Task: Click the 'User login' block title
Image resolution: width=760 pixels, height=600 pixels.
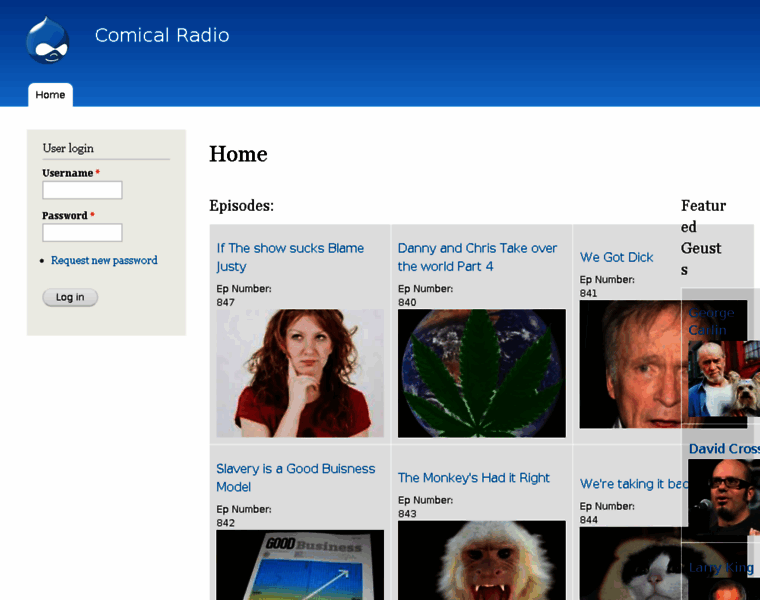Action: [68, 148]
